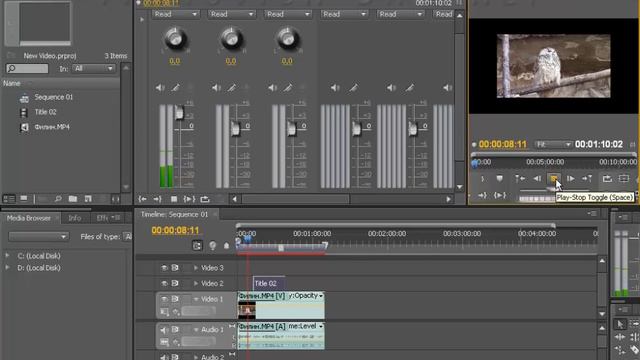Select Sequence 01 in Project panel

point(53,97)
